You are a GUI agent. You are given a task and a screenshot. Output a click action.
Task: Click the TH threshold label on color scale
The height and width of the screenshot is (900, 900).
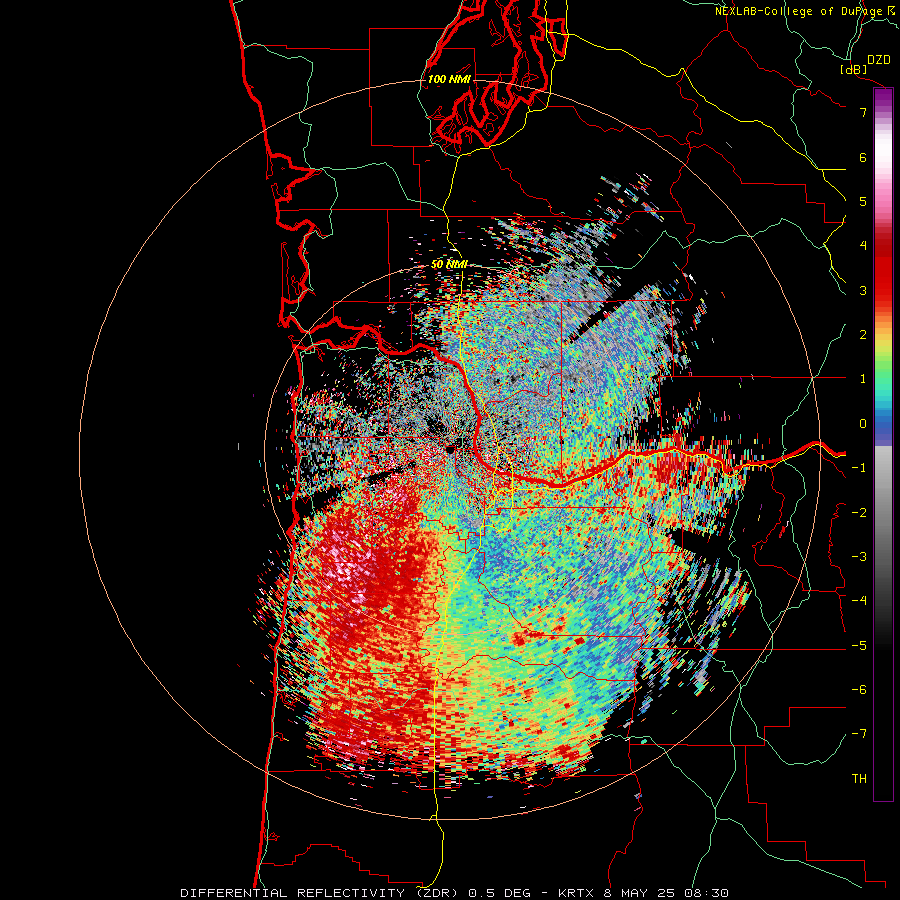pos(859,778)
